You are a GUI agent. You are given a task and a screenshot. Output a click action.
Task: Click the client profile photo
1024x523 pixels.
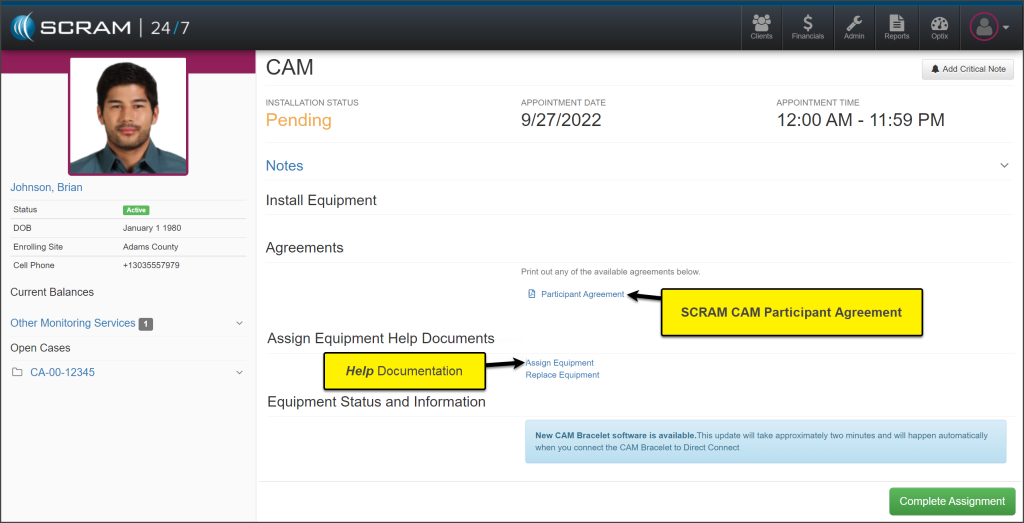pyautogui.click(x=127, y=115)
